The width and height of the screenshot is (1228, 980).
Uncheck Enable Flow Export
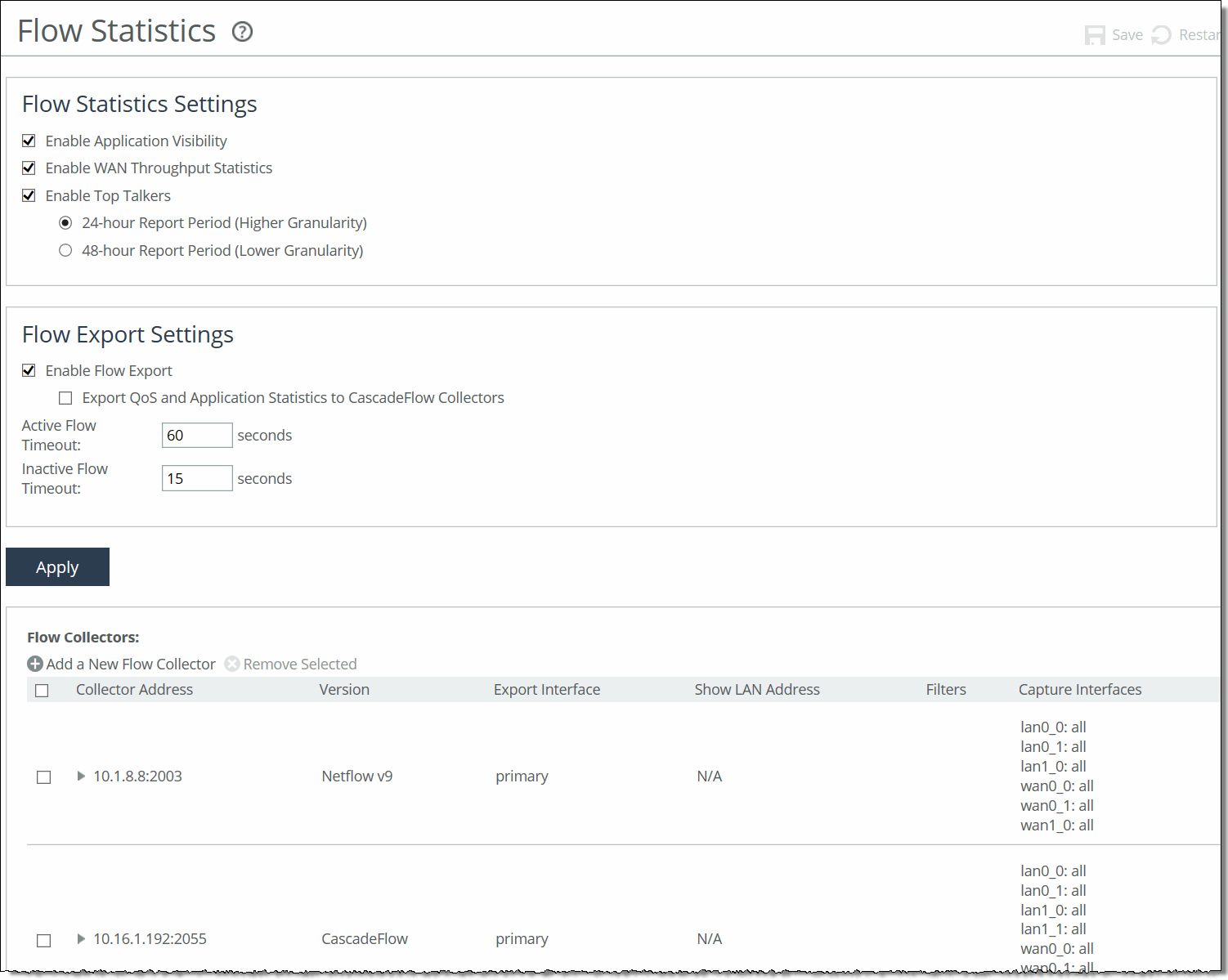(29, 370)
